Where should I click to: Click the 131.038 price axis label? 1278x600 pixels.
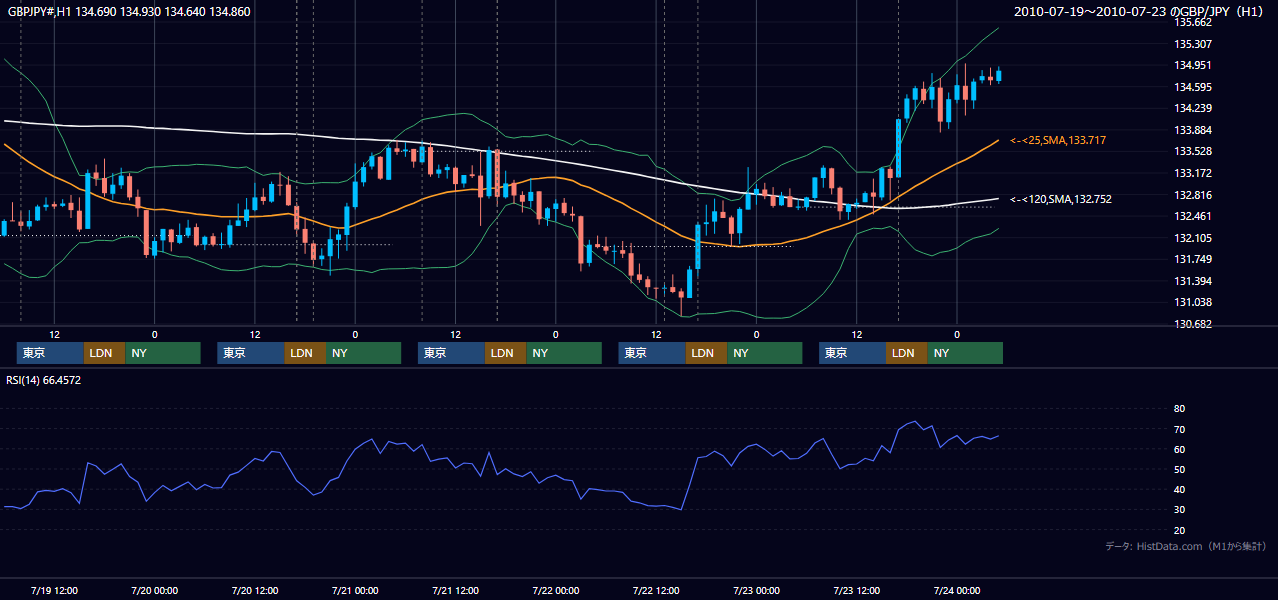click(1193, 302)
